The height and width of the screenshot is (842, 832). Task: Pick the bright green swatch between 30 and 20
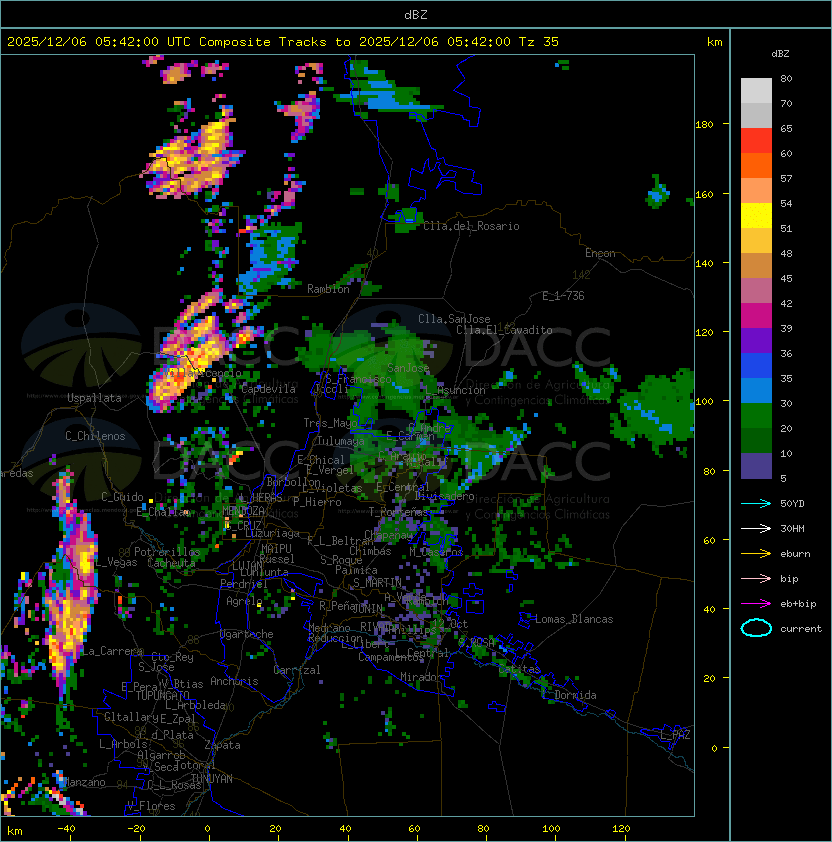756,416
